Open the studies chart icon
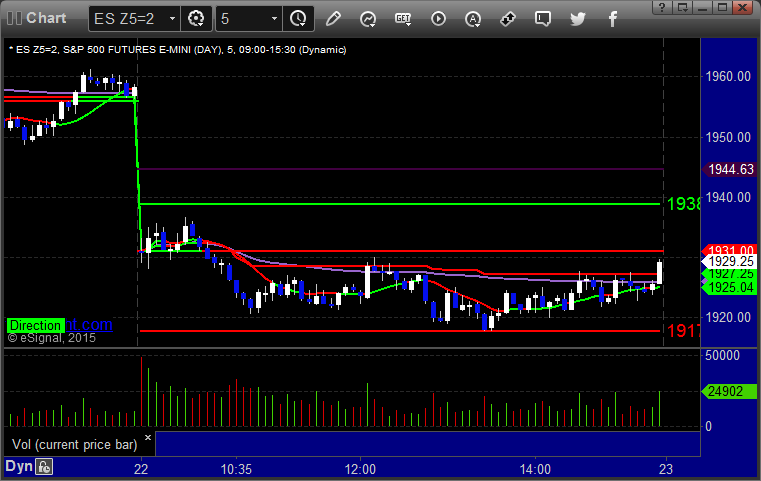The width and height of the screenshot is (761, 481). click(368, 19)
